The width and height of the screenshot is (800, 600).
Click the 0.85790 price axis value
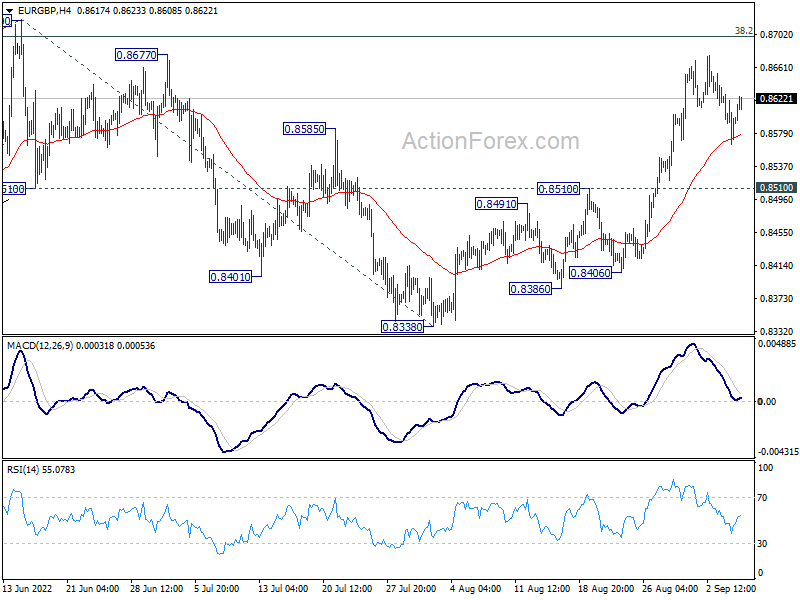(777, 134)
